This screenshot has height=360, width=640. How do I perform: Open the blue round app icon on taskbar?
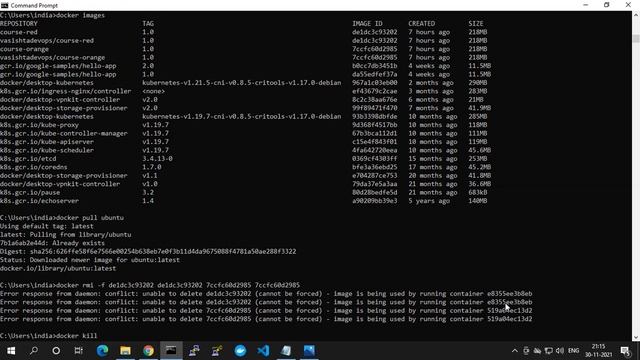click(240, 351)
